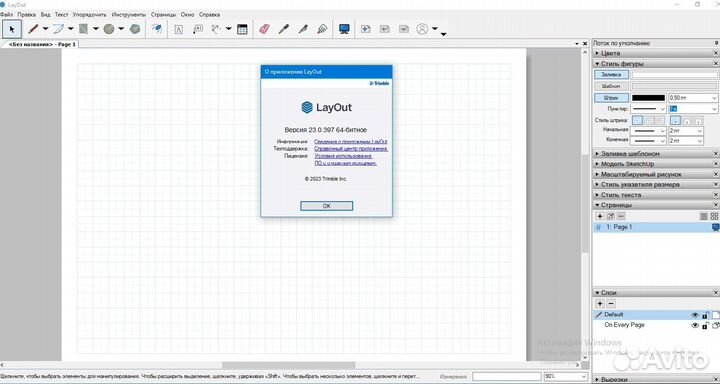Choose the Linear Dimension tool
The image size is (720, 384).
tap(216, 29)
